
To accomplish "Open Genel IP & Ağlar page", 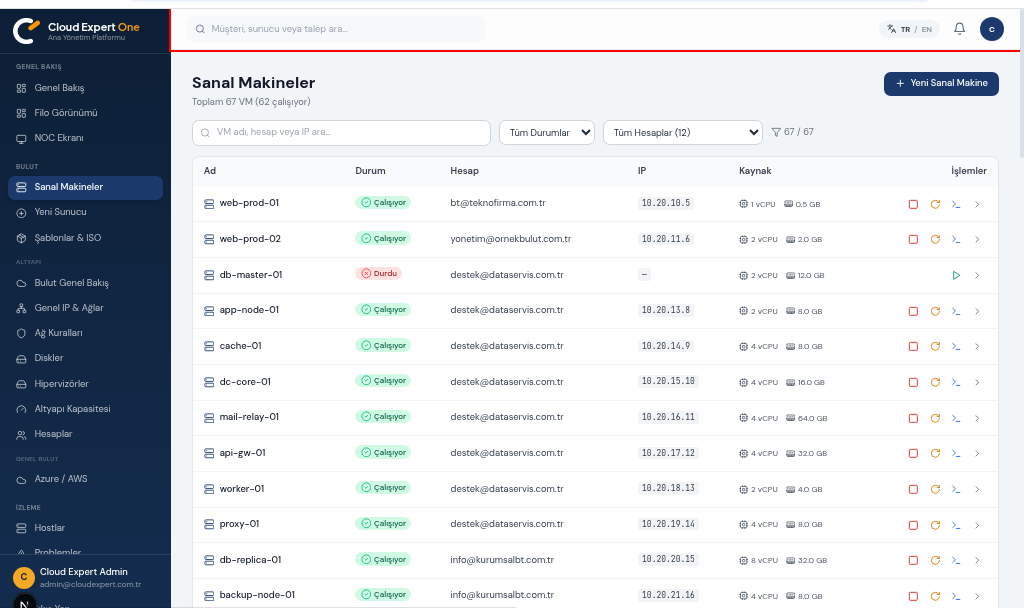I will pyautogui.click(x=85, y=308).
